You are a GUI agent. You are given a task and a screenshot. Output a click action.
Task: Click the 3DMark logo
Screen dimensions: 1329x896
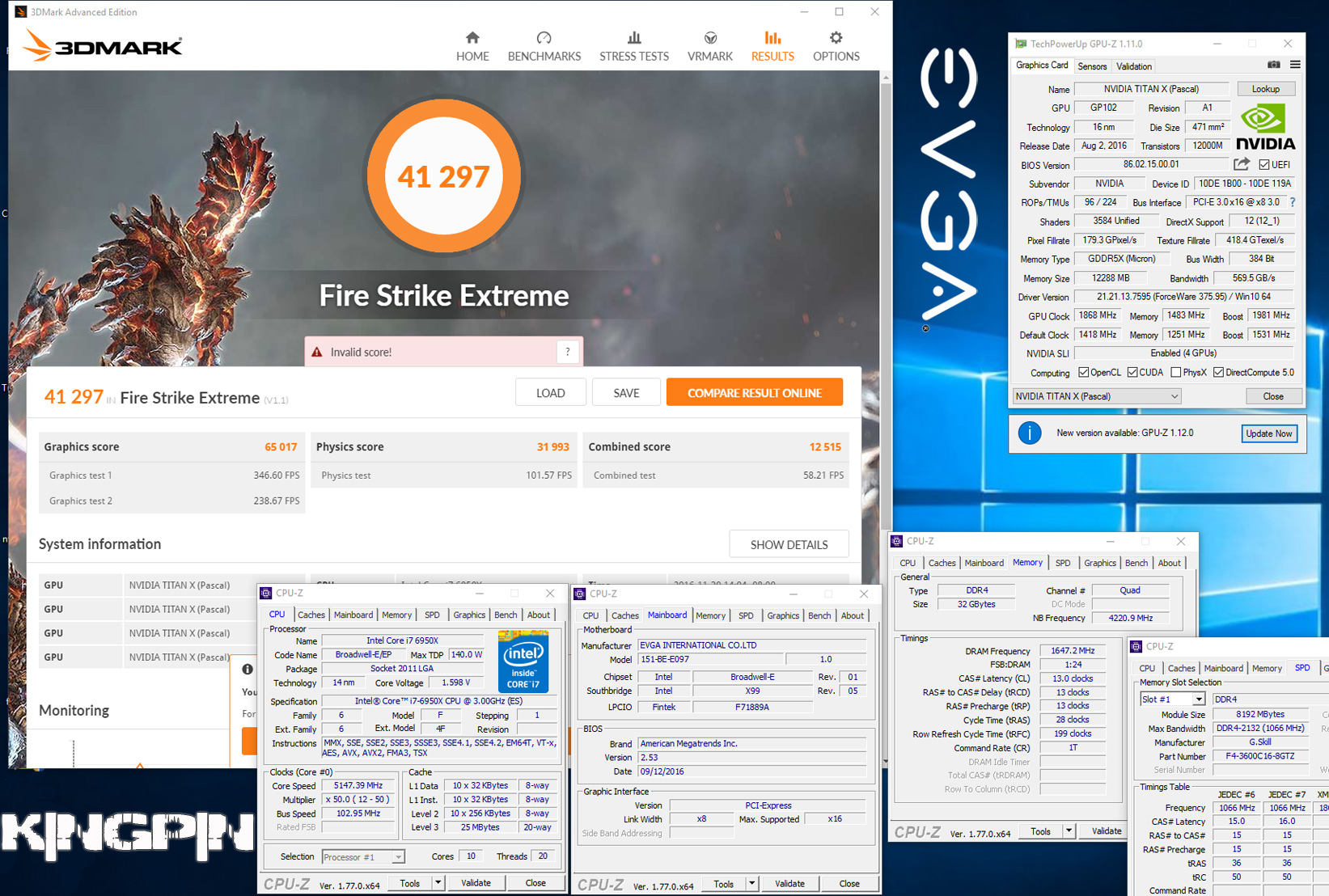[x=103, y=45]
